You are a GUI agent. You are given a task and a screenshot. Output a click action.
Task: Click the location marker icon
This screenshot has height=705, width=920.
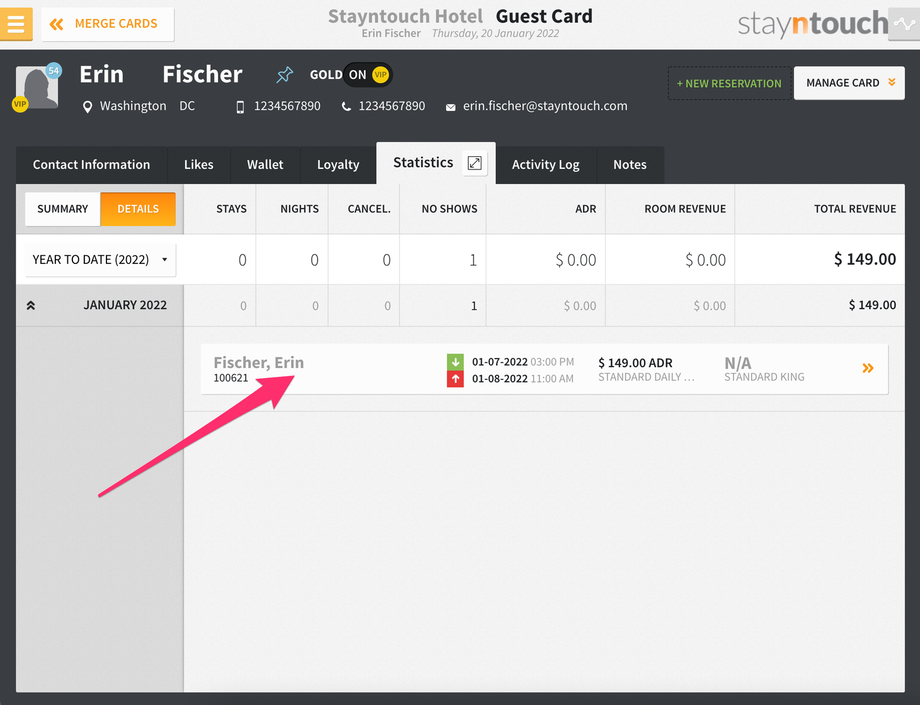pos(87,107)
